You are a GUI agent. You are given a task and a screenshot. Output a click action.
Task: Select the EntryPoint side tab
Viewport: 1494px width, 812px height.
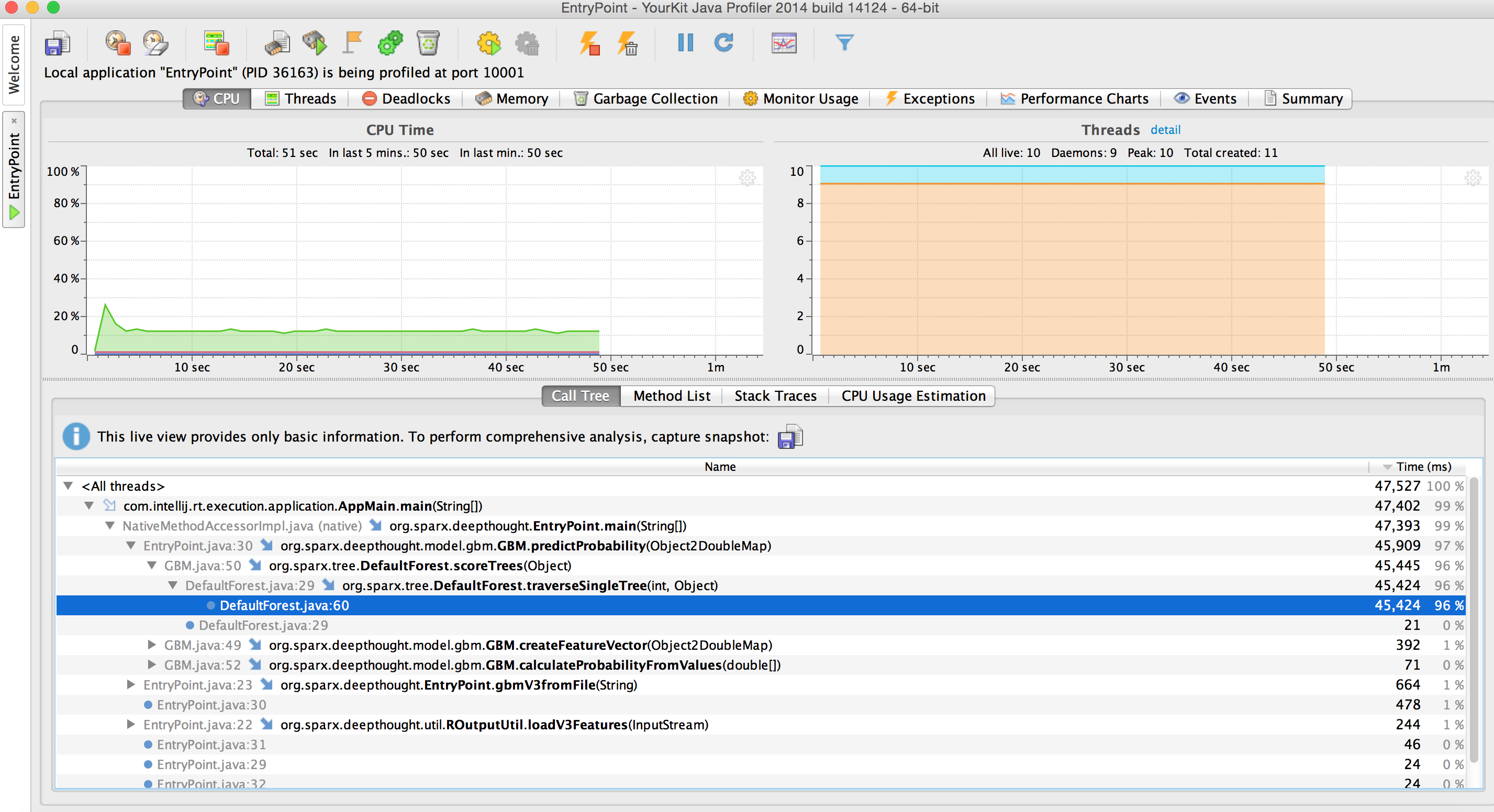(14, 169)
